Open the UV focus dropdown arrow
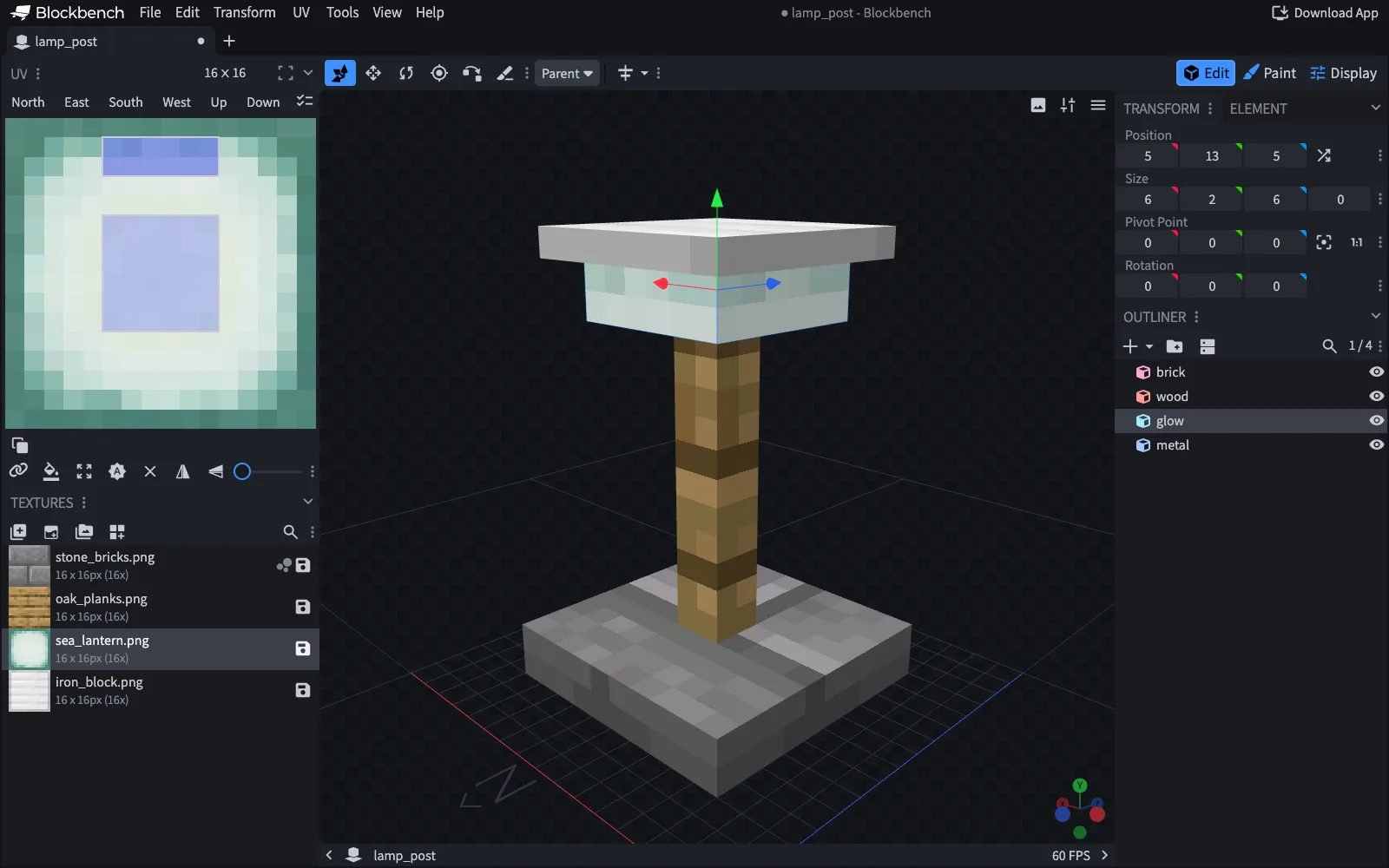The width and height of the screenshot is (1389, 868). coord(307,73)
